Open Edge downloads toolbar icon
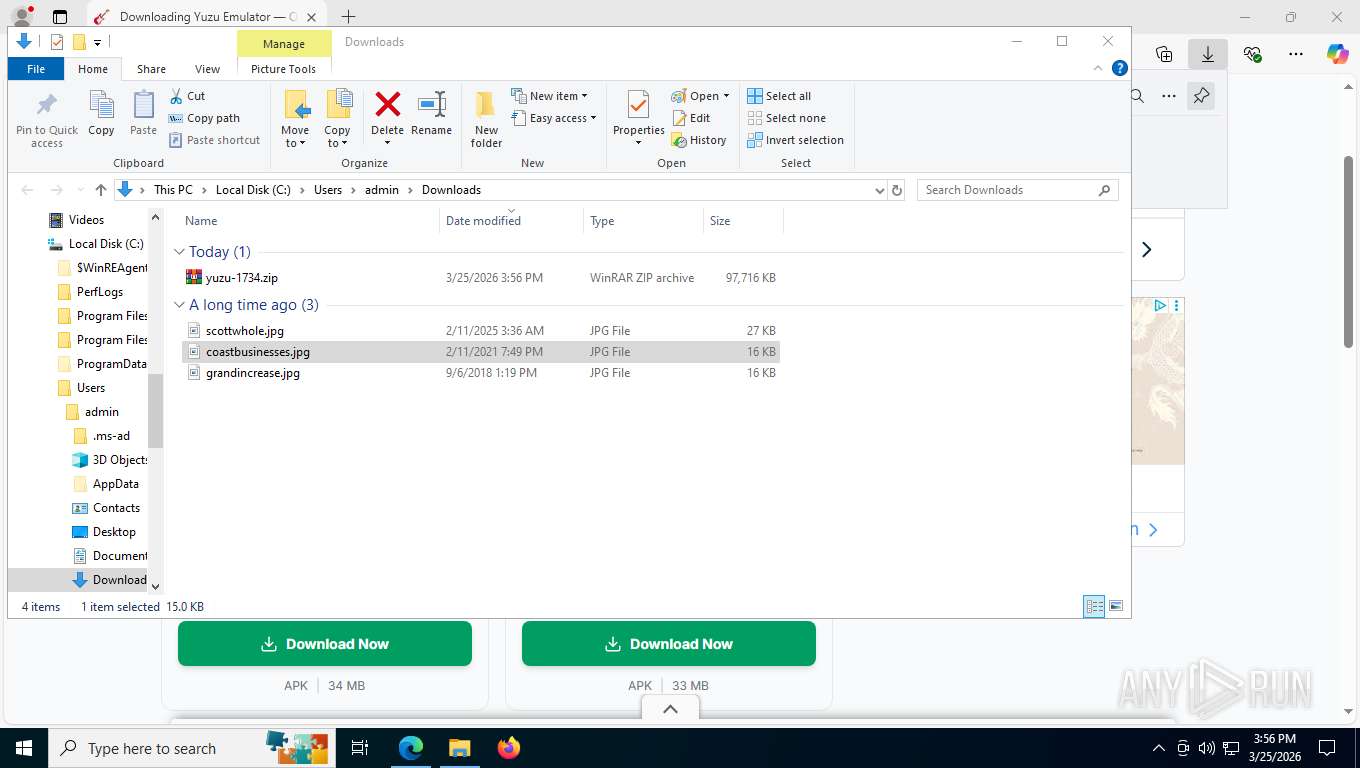 (x=1207, y=54)
